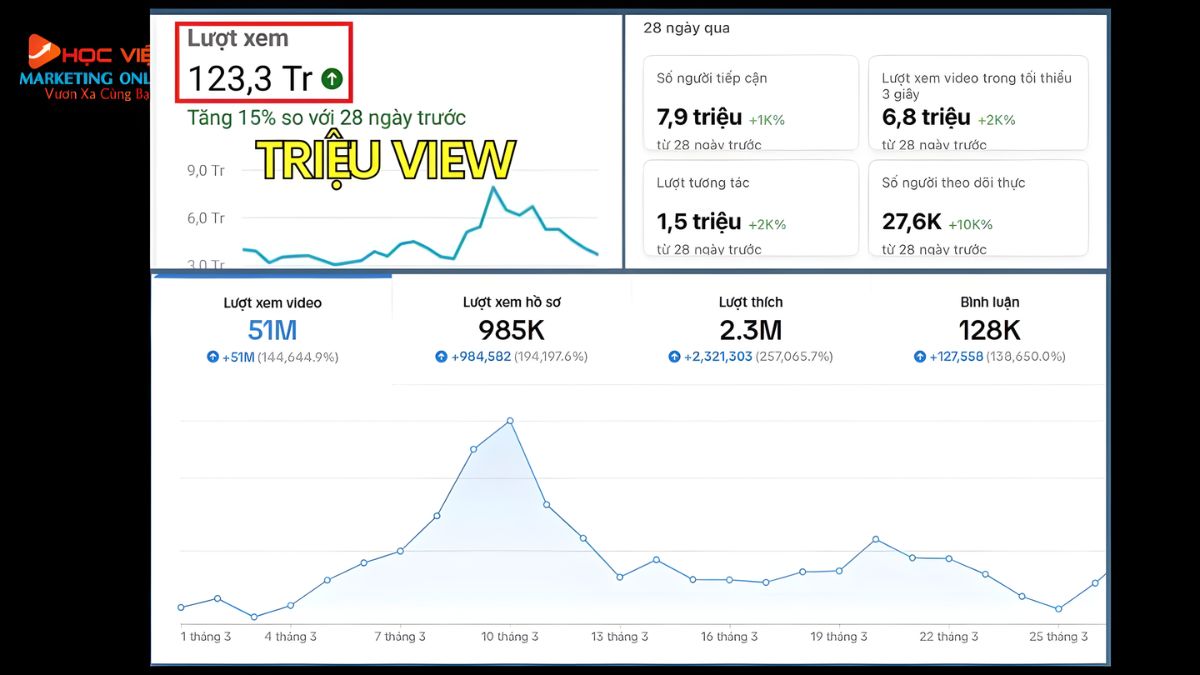Open the Số người tiếp cận card

click(x=751, y=103)
